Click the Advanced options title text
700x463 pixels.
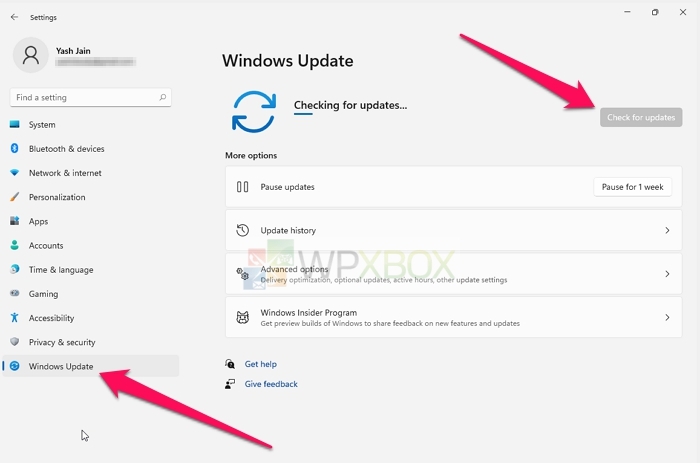[x=294, y=269]
